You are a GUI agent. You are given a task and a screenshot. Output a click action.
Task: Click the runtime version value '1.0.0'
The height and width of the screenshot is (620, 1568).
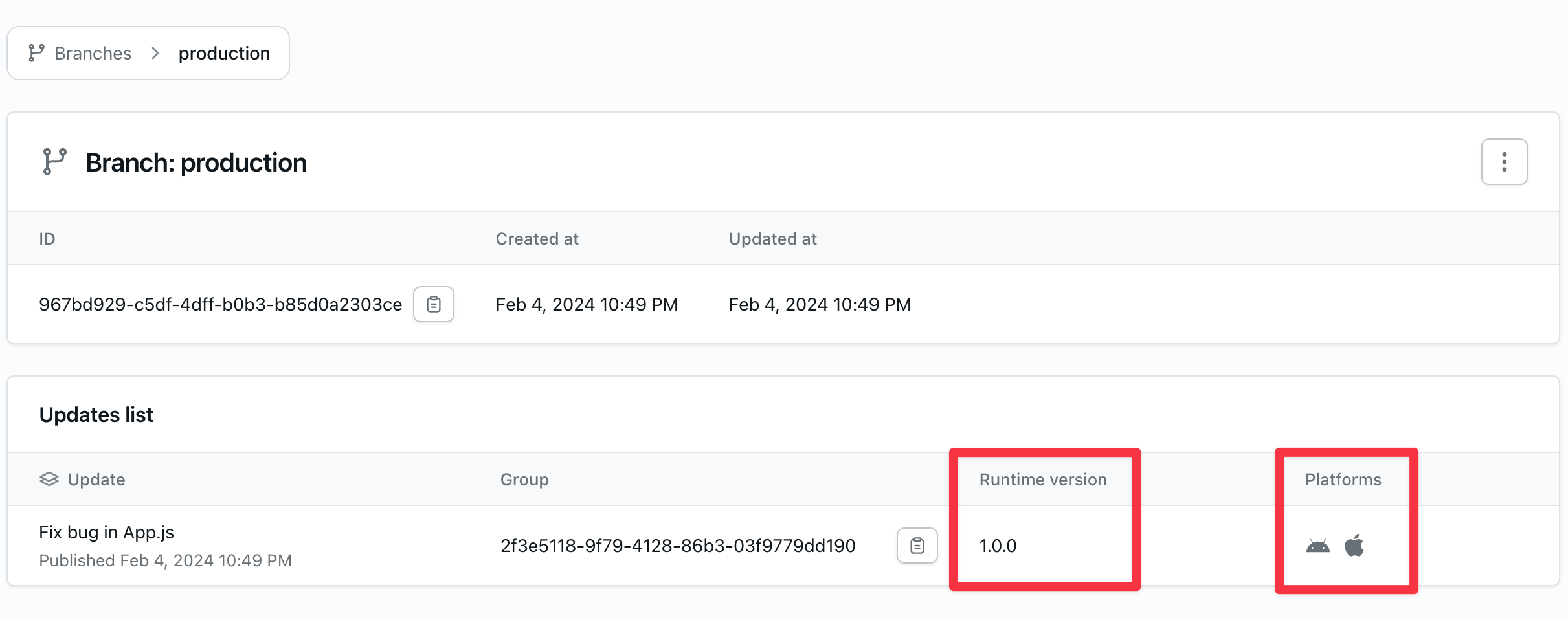997,546
